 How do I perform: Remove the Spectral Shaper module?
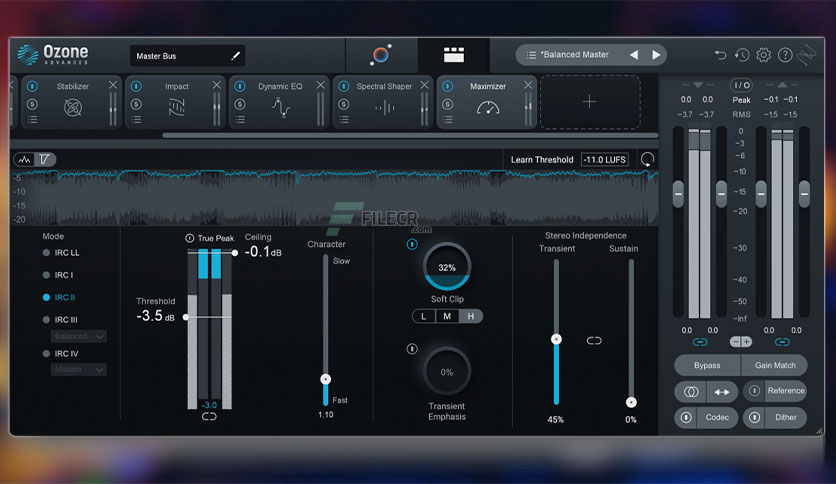click(x=424, y=85)
